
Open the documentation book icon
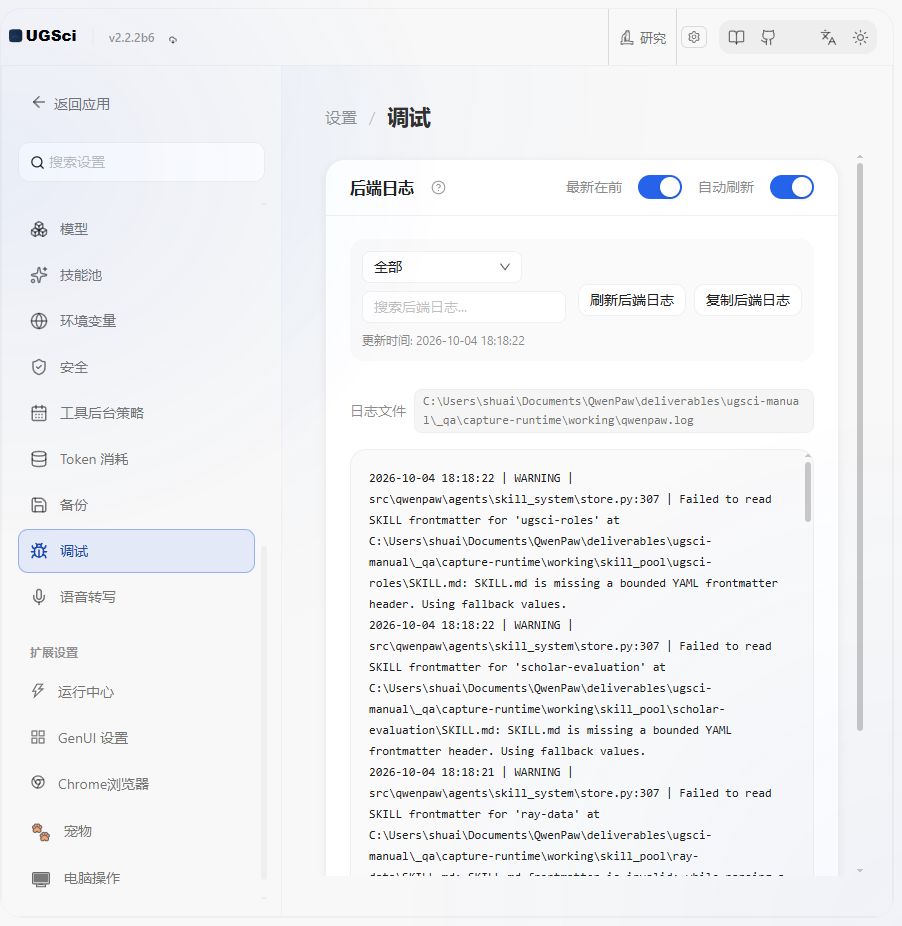(736, 38)
